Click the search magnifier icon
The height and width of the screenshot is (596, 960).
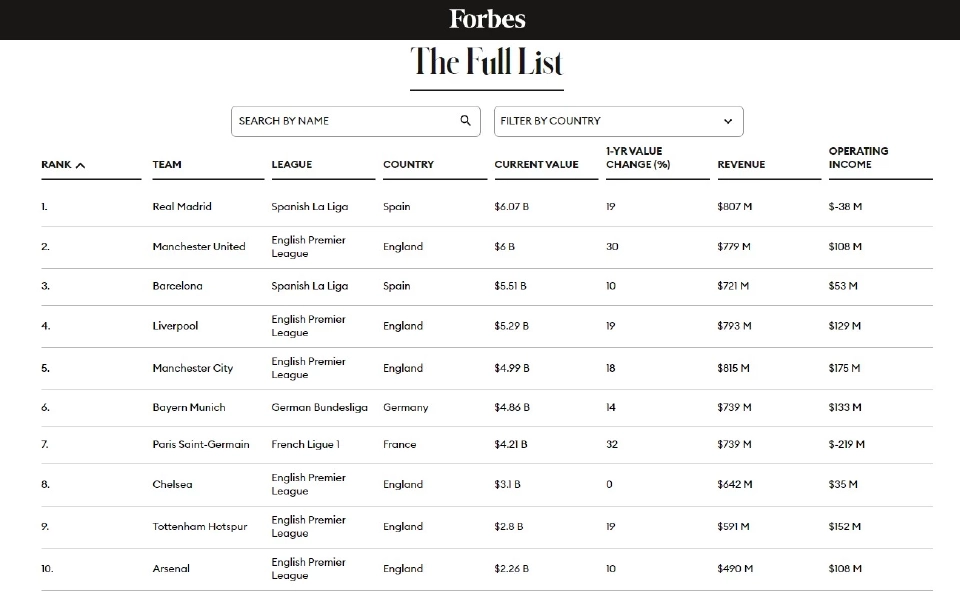tap(465, 121)
